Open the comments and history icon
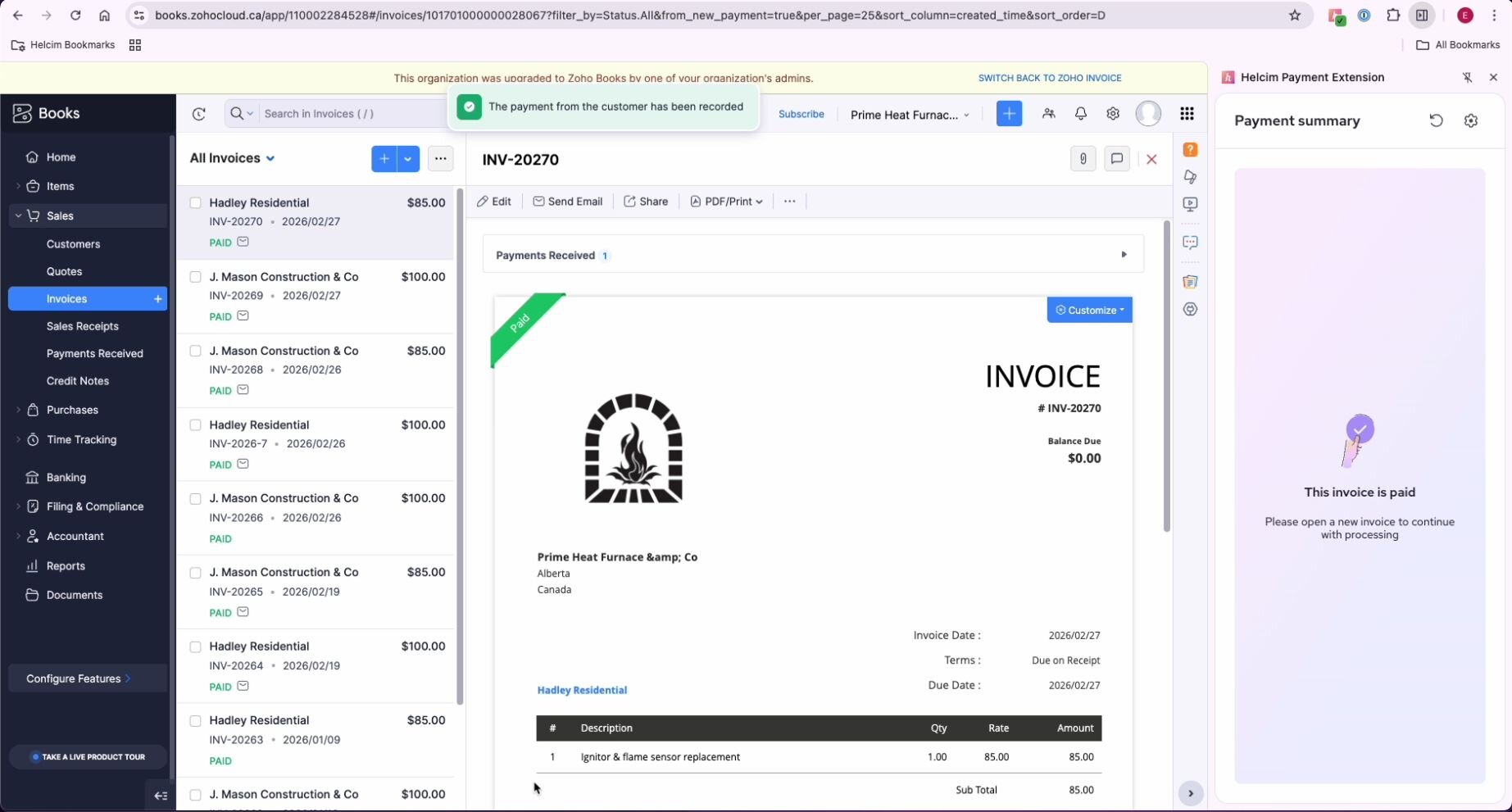 click(x=1116, y=159)
